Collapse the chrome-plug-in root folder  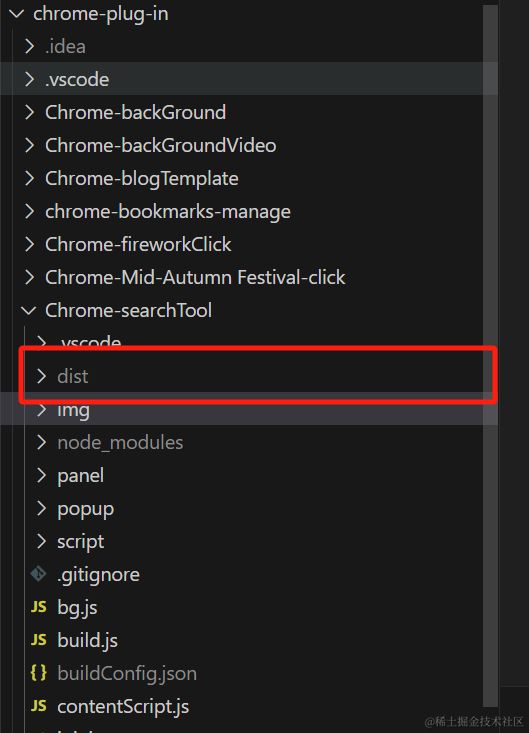pyautogui.click(x=17, y=14)
